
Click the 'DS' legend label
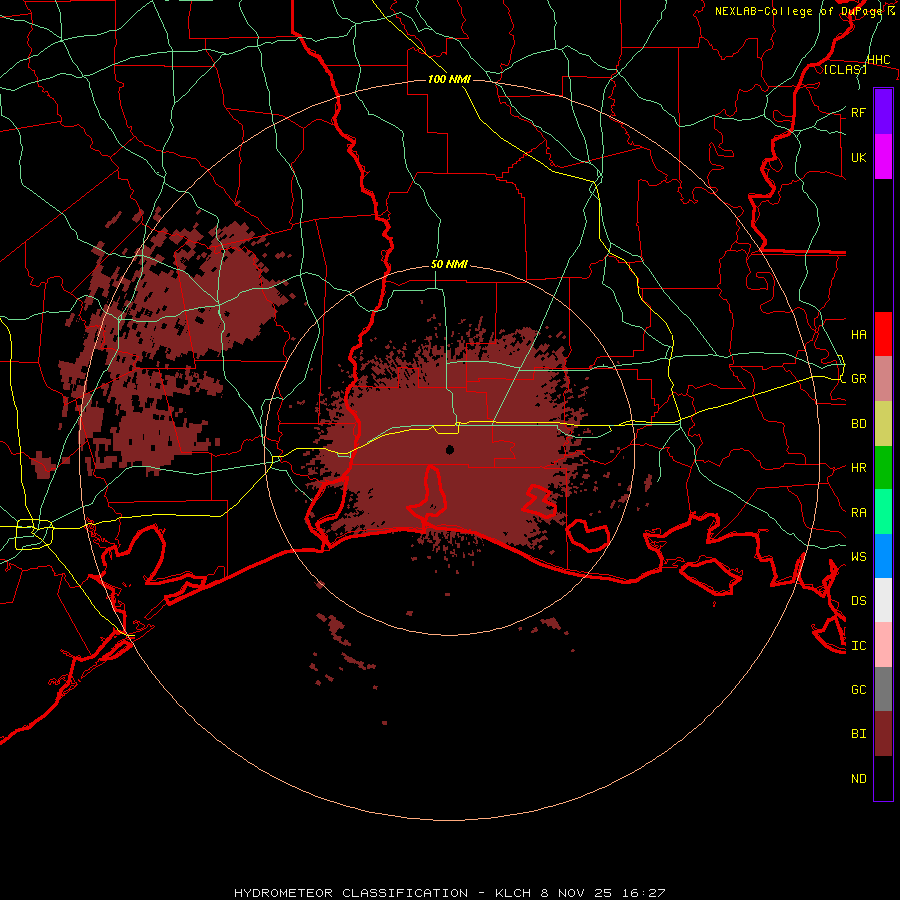point(858,601)
